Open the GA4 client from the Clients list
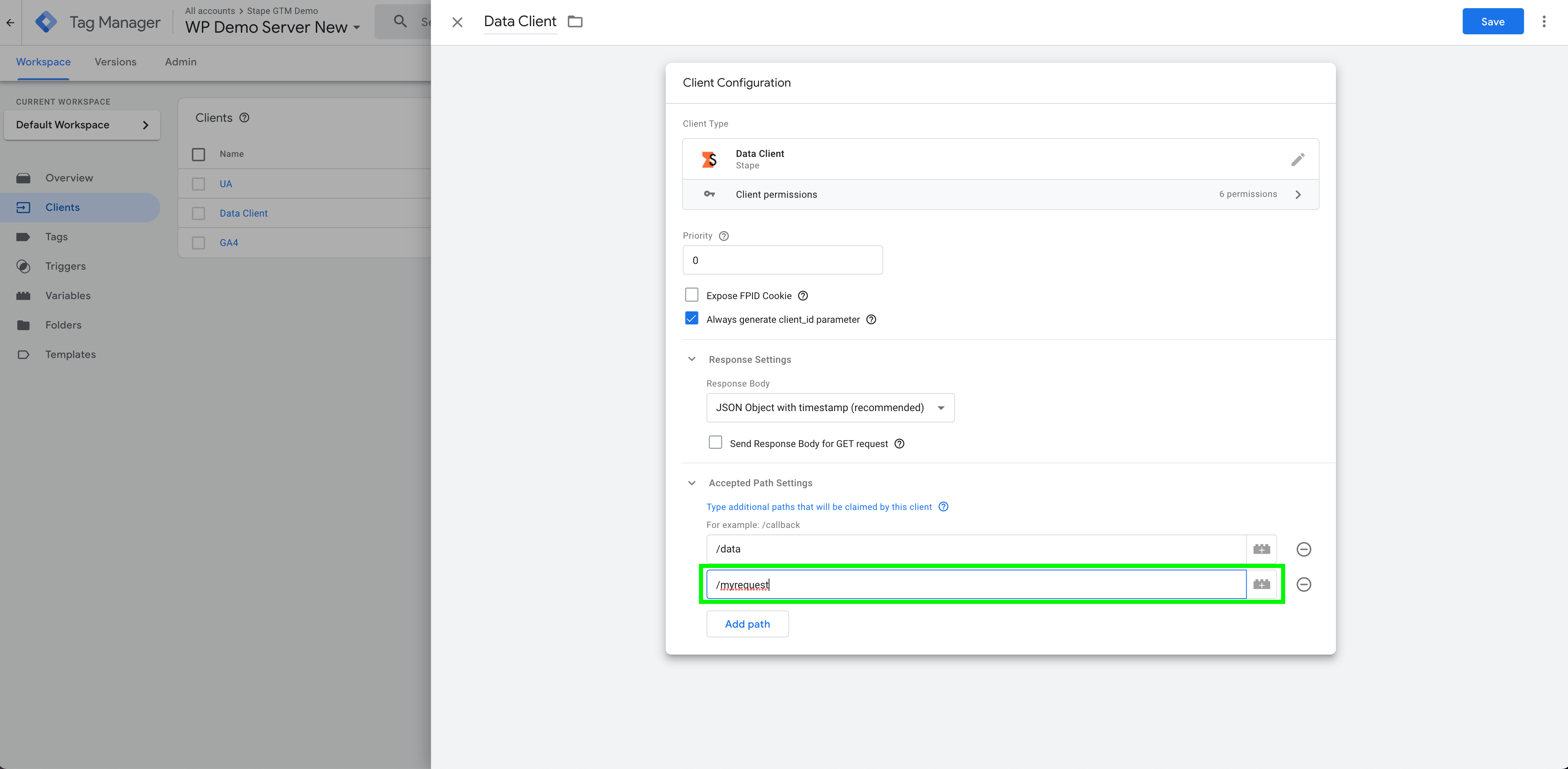Viewport: 1568px width, 769px height. [228, 242]
